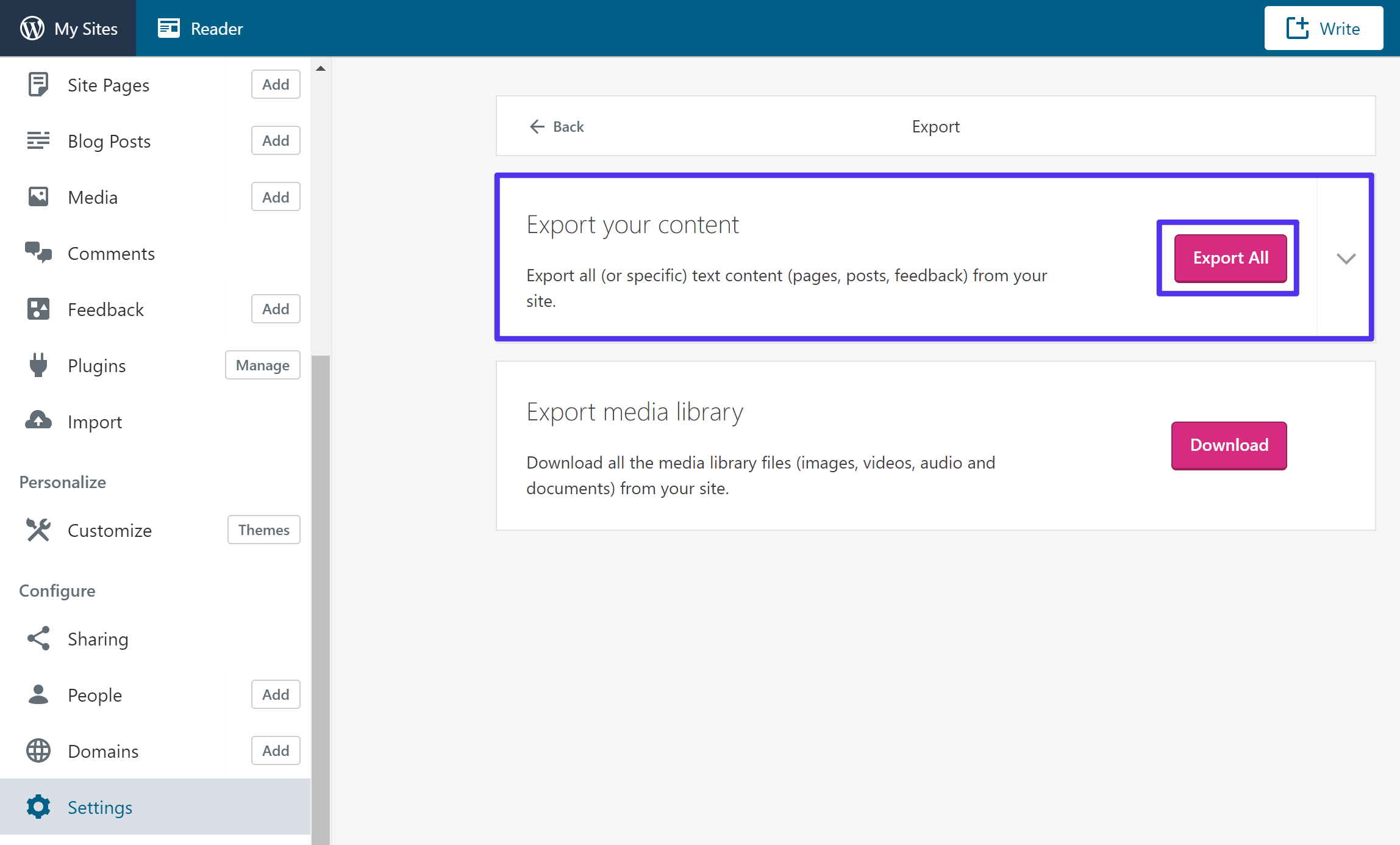Scroll down the left sidebar panel

pyautogui.click(x=320, y=837)
